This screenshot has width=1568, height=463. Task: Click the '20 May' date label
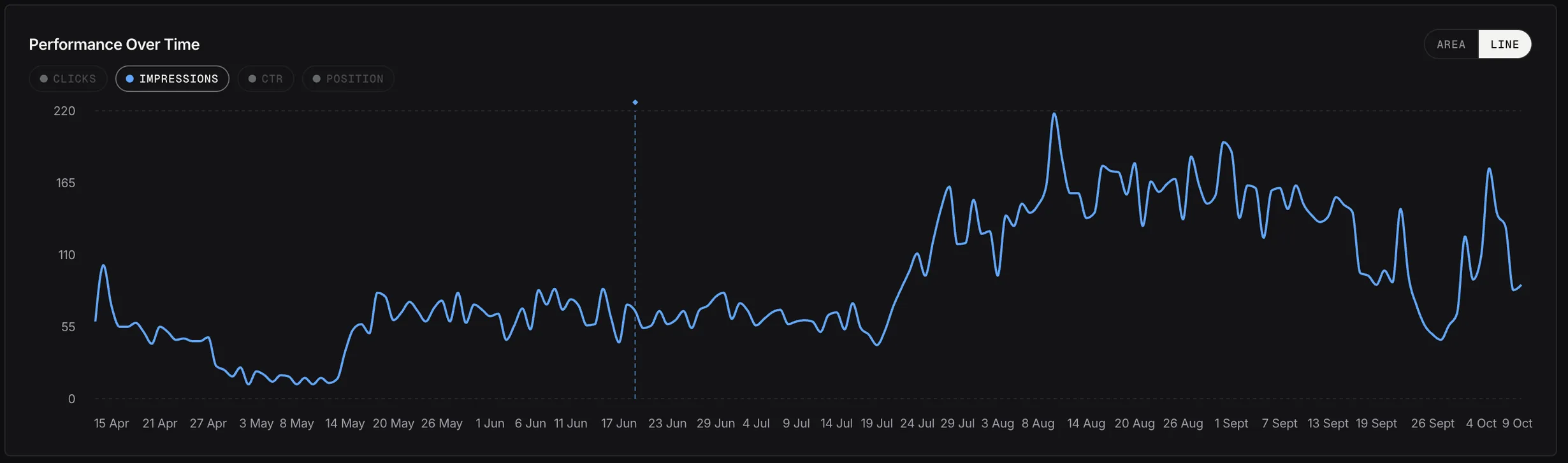point(393,424)
